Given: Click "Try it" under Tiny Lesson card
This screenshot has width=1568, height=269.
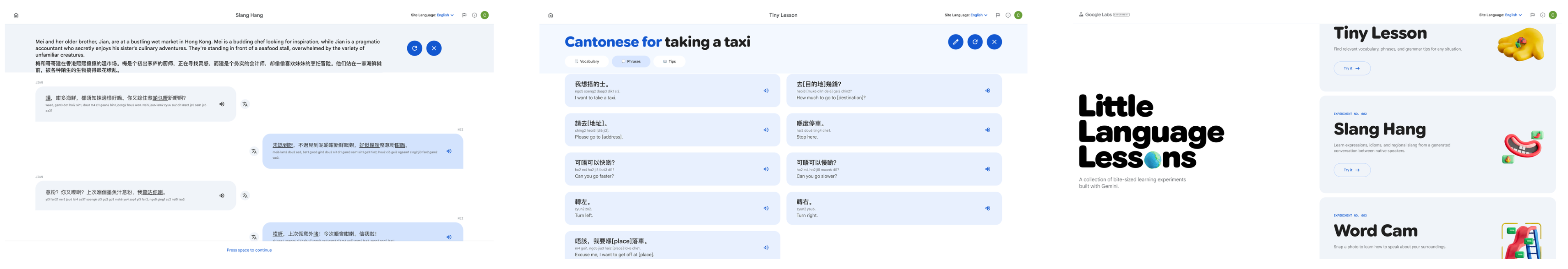Looking at the screenshot, I should (1352, 68).
